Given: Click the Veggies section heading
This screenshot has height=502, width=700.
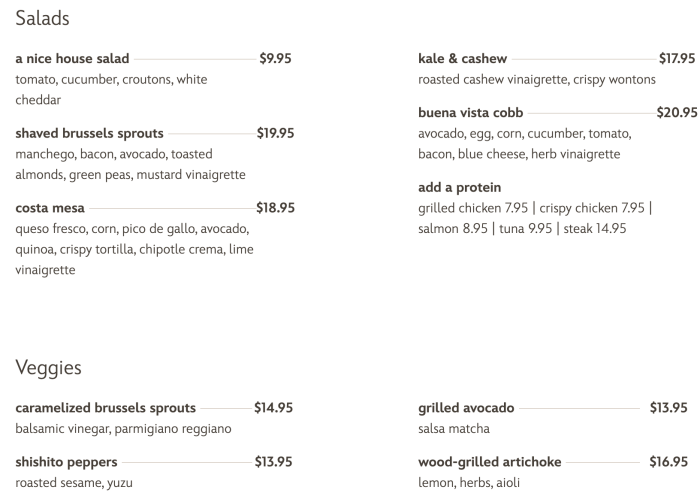Looking at the screenshot, I should 48,368.
